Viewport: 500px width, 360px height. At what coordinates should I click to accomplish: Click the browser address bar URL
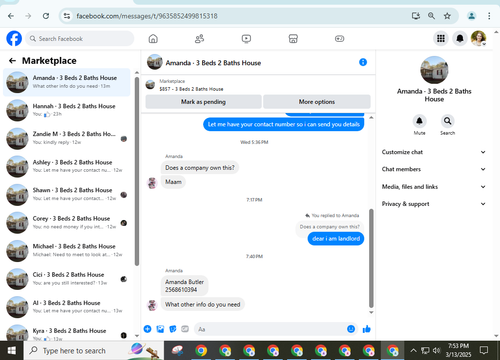coord(147,16)
